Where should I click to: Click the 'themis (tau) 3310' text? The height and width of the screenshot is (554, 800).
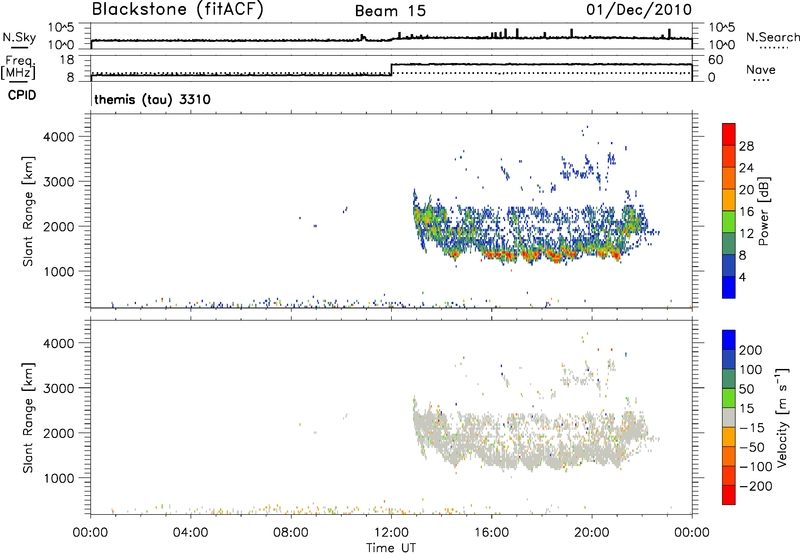pos(152,99)
